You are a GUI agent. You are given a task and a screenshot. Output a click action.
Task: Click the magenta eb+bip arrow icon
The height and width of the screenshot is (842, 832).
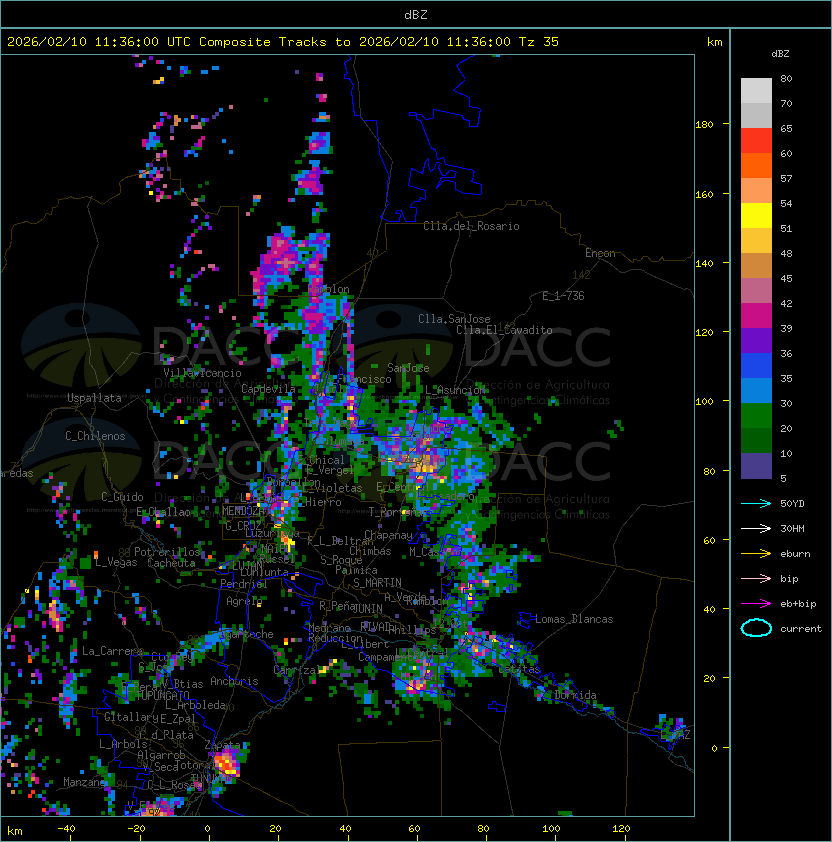coord(756,604)
